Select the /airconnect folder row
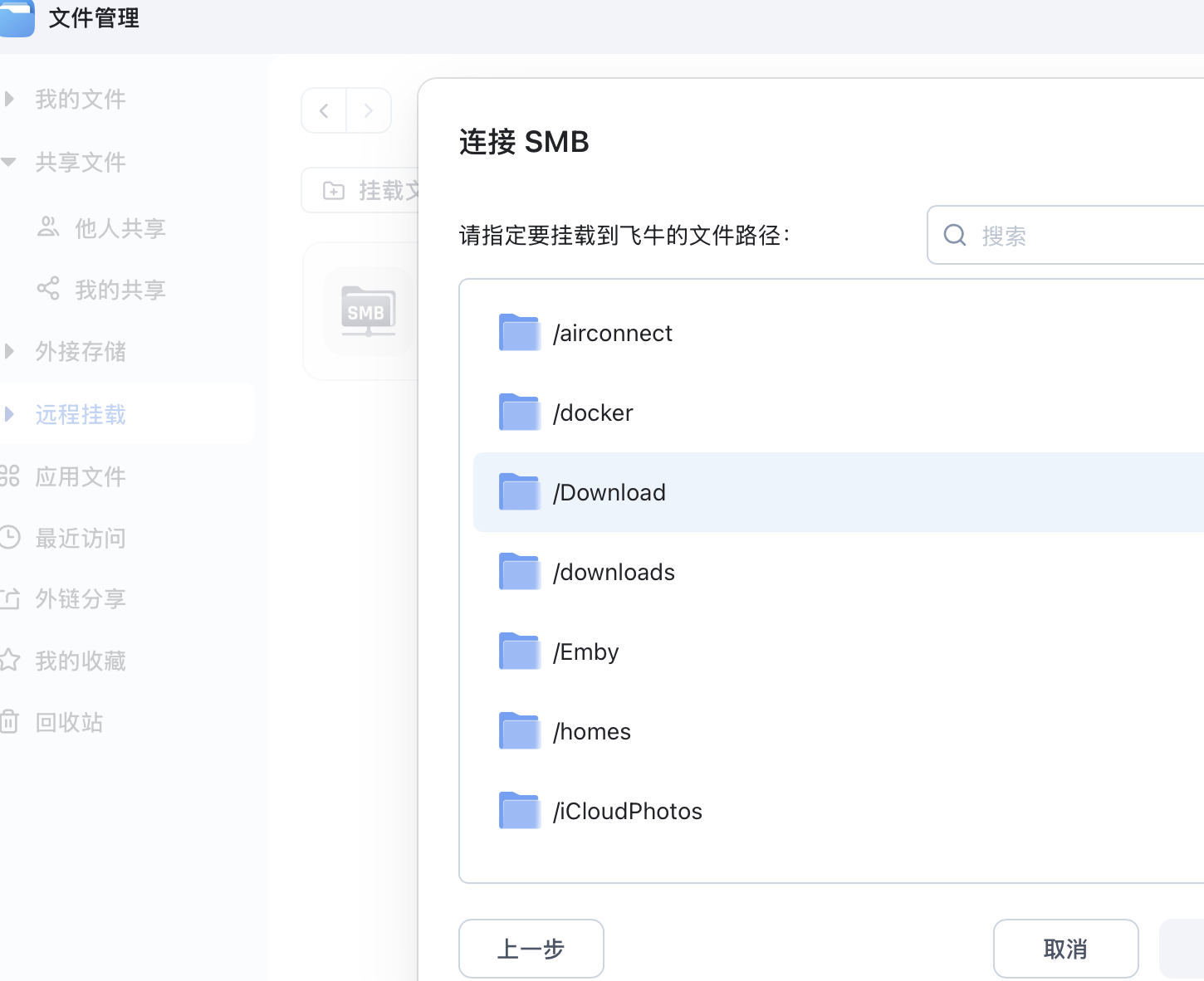Viewport: 1204px width, 981px height. point(839,333)
